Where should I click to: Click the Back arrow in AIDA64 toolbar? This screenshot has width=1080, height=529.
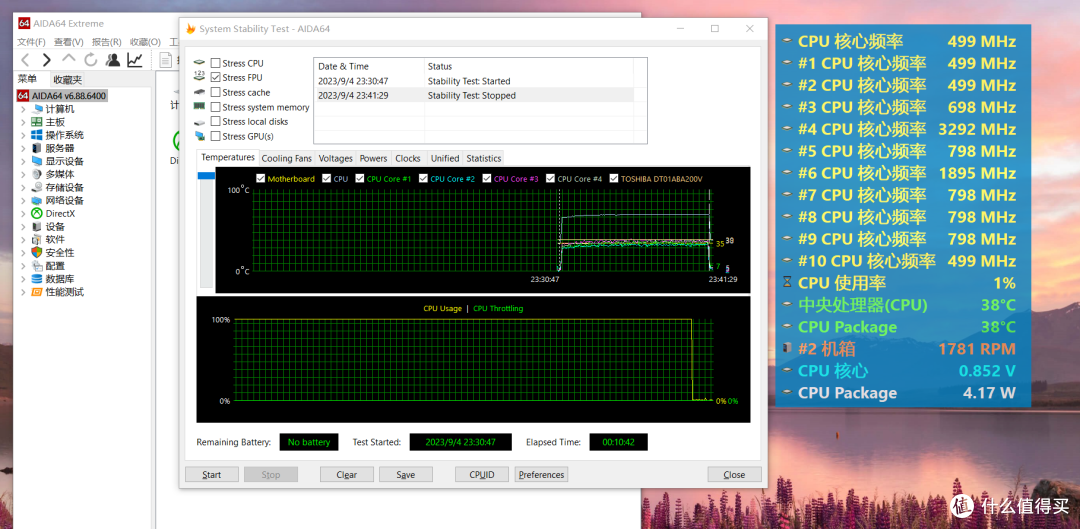coord(24,60)
